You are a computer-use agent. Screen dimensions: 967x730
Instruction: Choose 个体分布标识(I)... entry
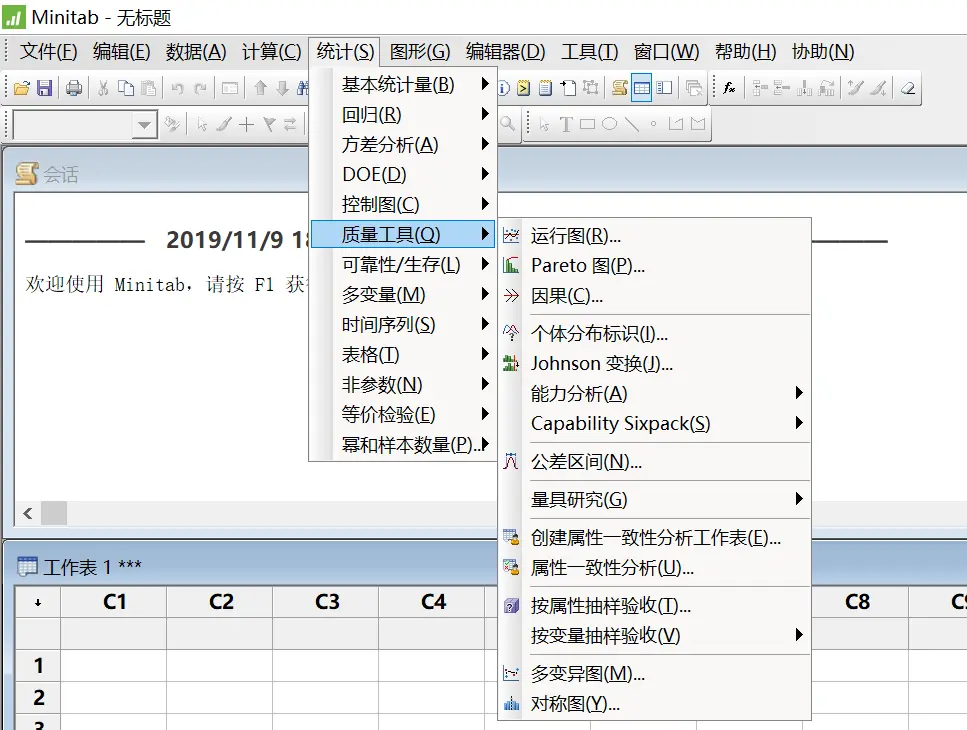pos(654,334)
